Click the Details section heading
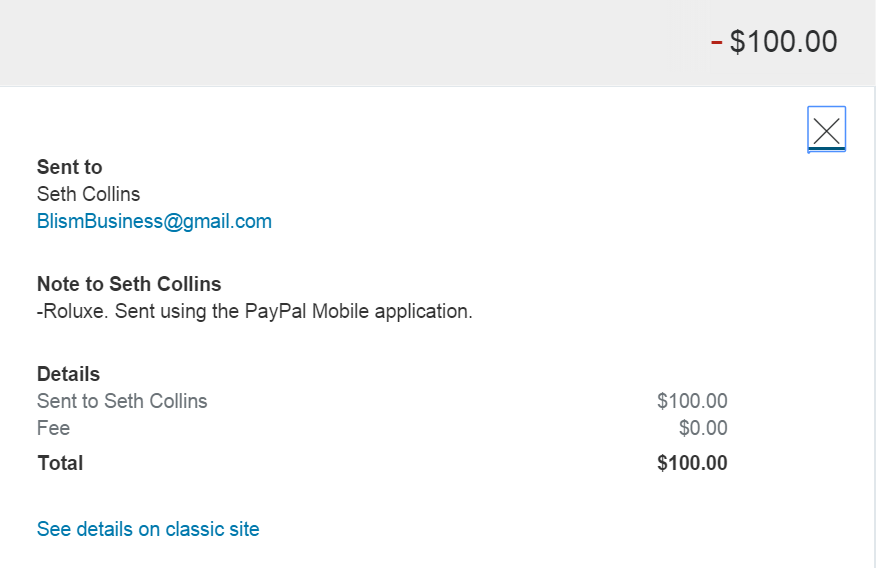878x568 pixels. (x=69, y=374)
